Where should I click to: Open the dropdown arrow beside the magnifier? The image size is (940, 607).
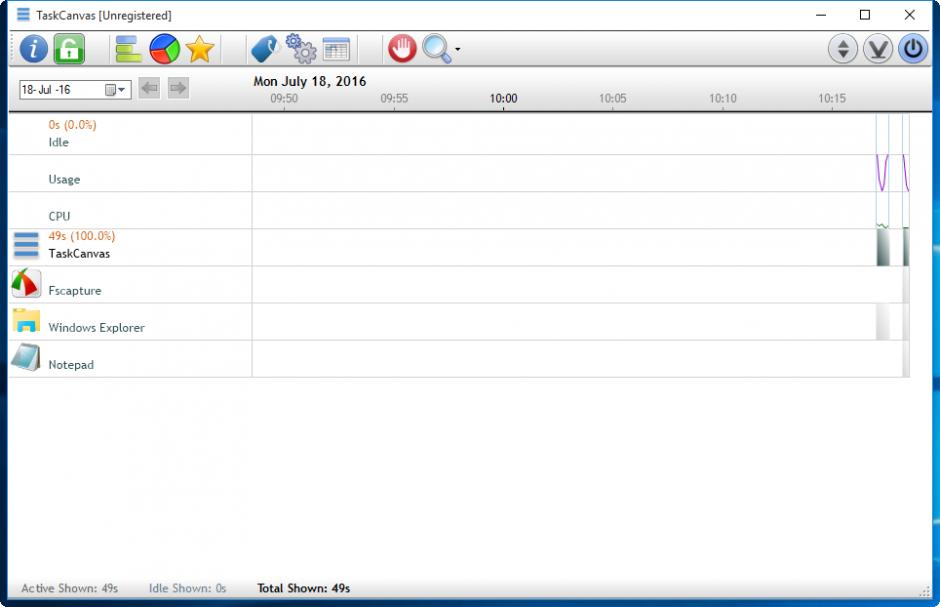pyautogui.click(x=457, y=49)
